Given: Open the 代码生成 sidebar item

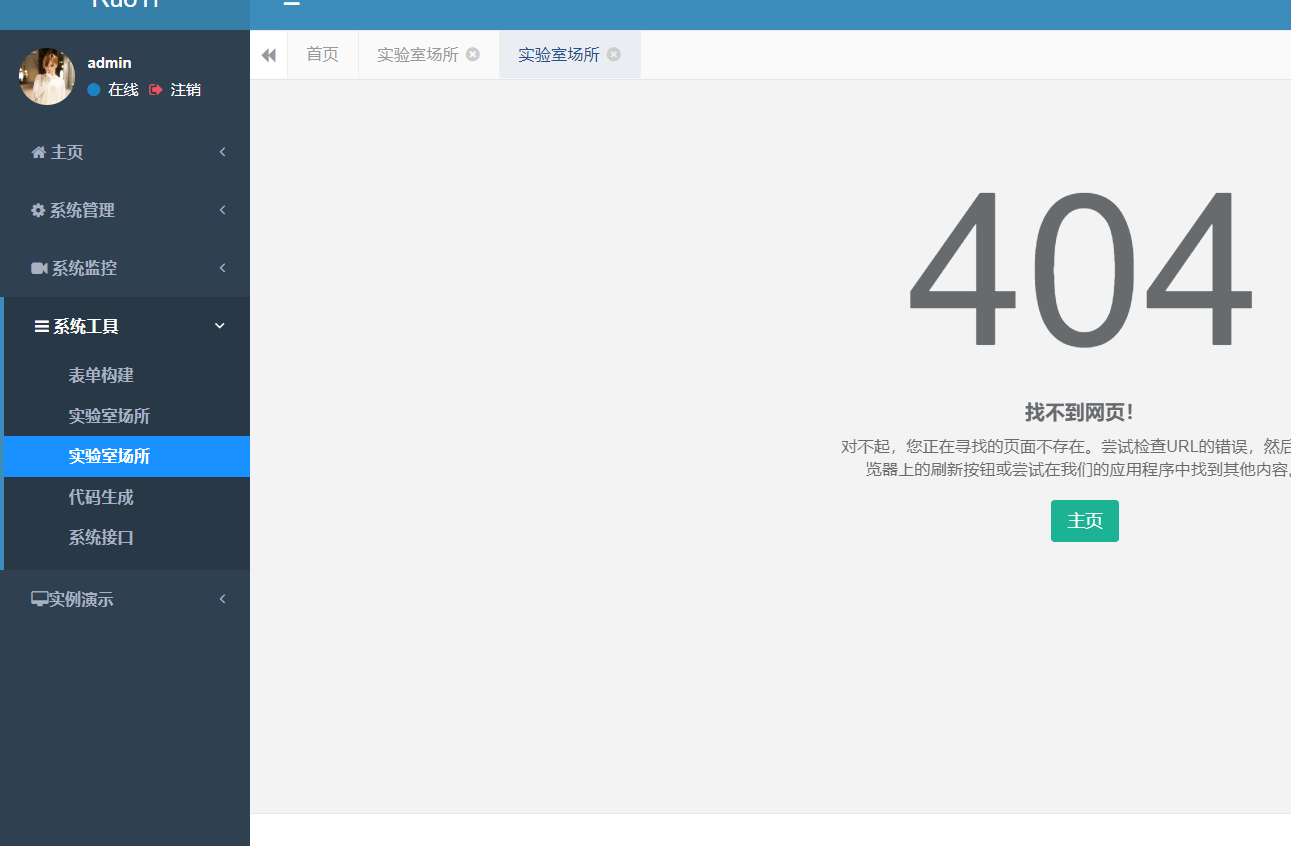Looking at the screenshot, I should (x=101, y=497).
